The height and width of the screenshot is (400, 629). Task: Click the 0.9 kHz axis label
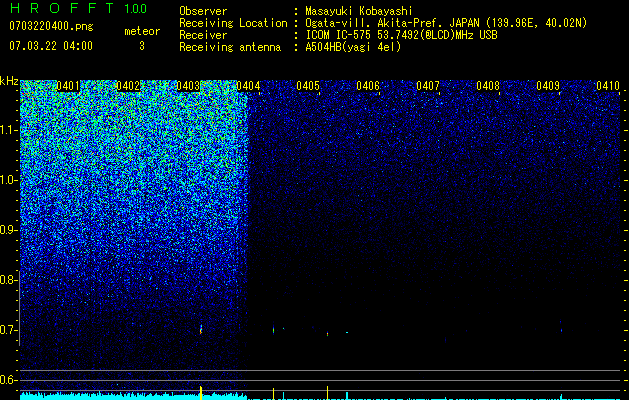[x=8, y=230]
